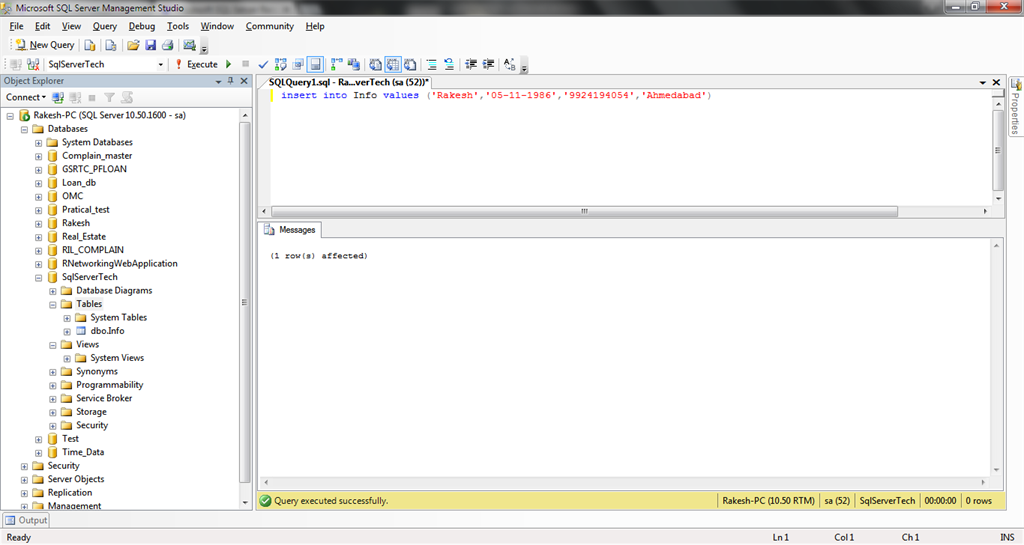Click the Filter funnel icon in Object Explorer
The image size is (1024, 545).
[x=110, y=98]
